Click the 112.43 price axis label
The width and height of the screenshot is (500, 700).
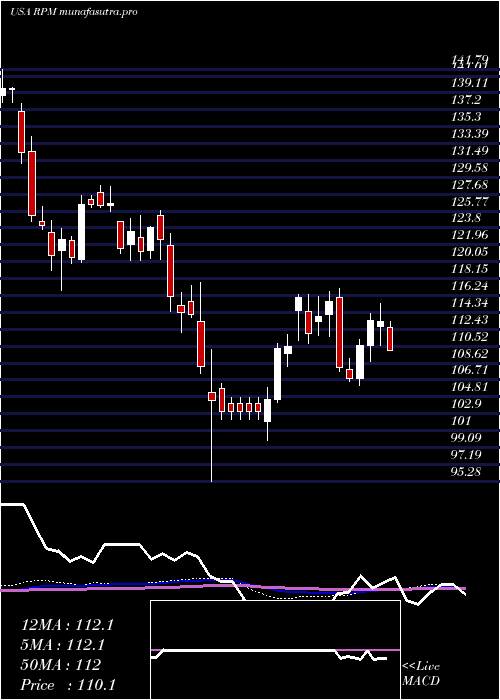click(x=470, y=320)
